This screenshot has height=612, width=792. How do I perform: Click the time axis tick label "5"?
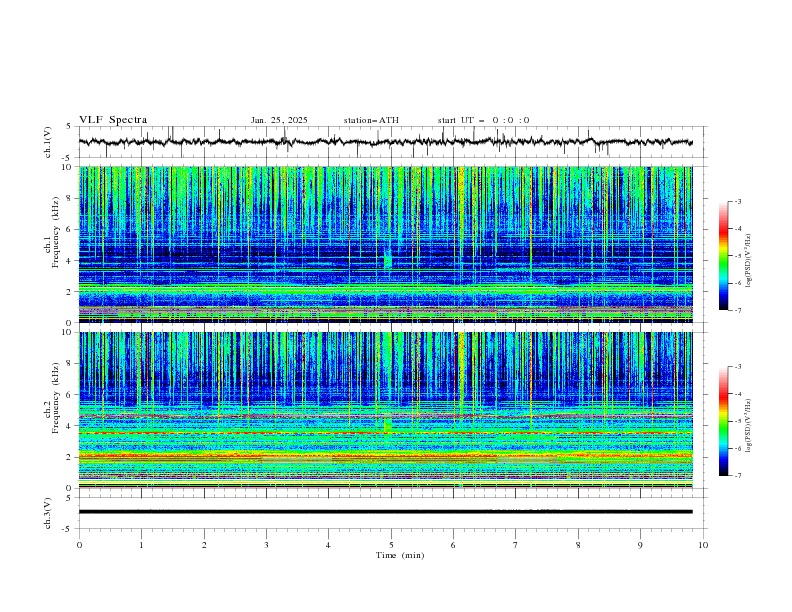391,545
